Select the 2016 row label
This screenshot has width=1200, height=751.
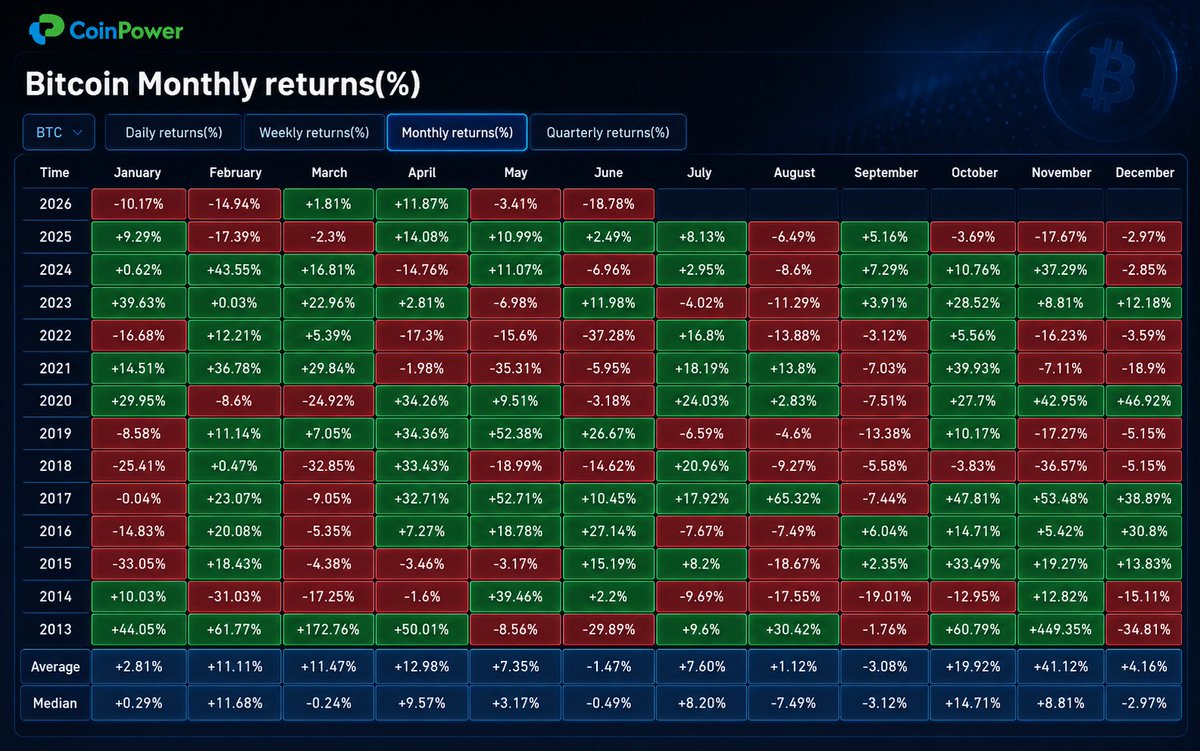55,532
